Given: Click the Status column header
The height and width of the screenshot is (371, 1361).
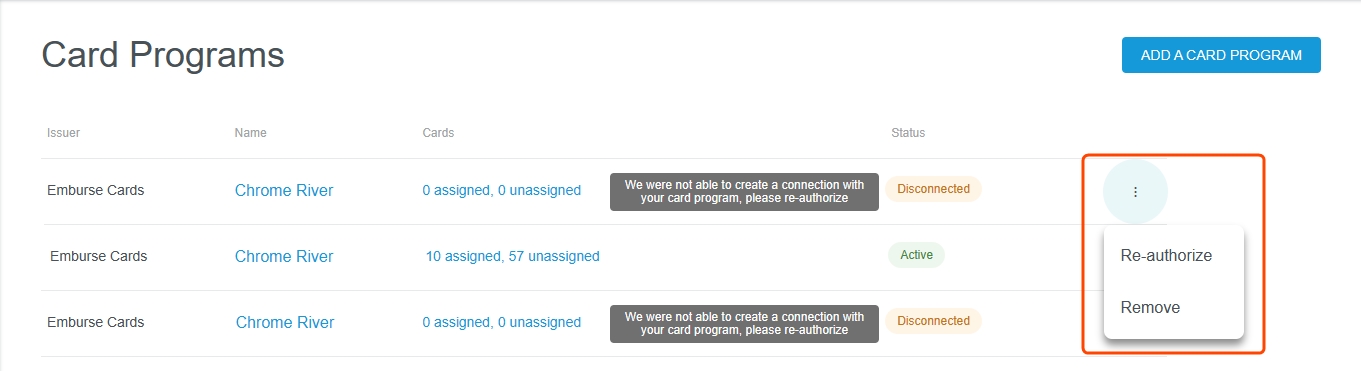Looking at the screenshot, I should point(908,132).
